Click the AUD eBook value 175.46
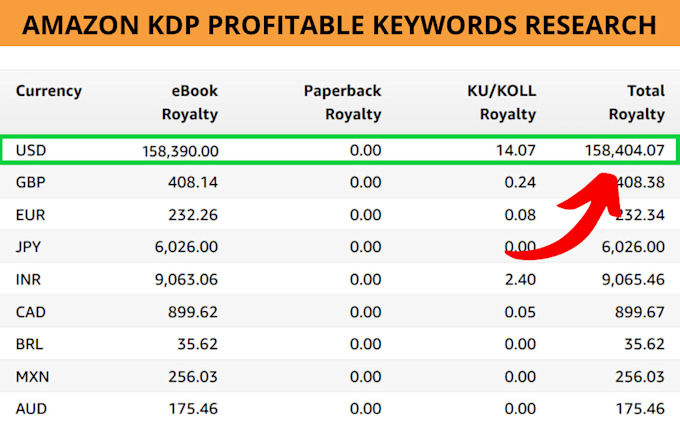 click(x=193, y=409)
